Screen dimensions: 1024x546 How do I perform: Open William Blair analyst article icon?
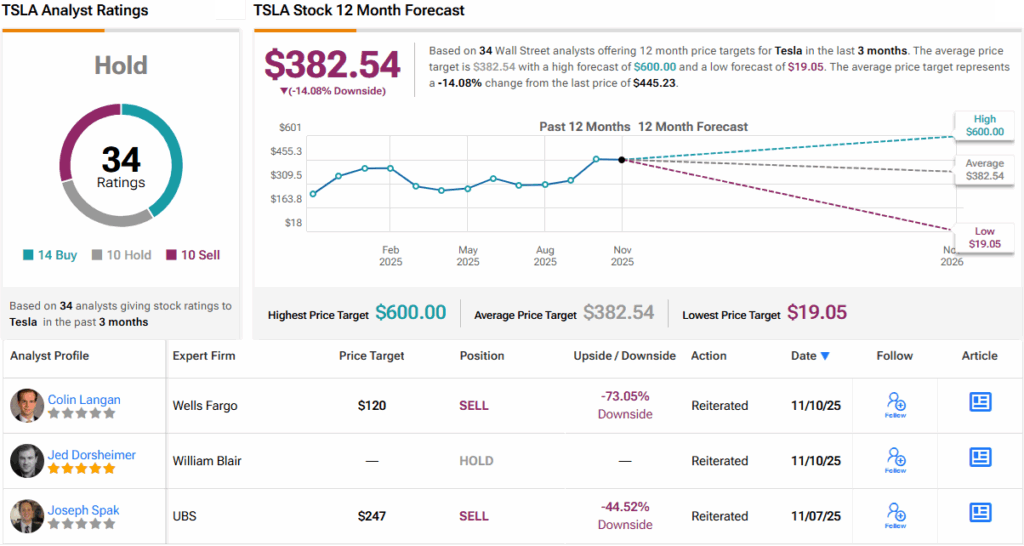(980, 457)
